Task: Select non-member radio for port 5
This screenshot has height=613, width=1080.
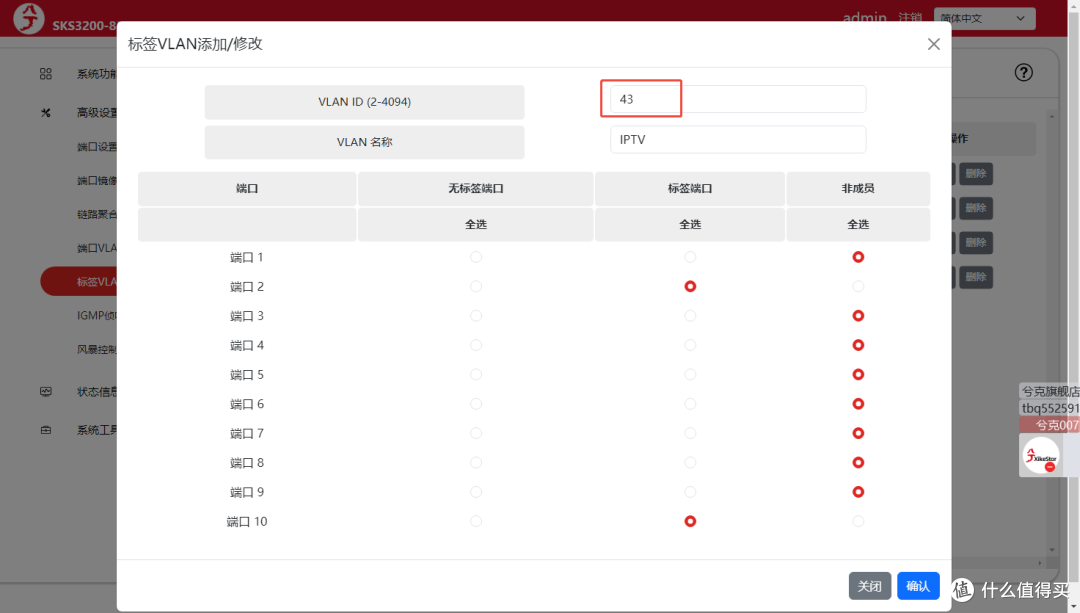Action: pos(858,375)
